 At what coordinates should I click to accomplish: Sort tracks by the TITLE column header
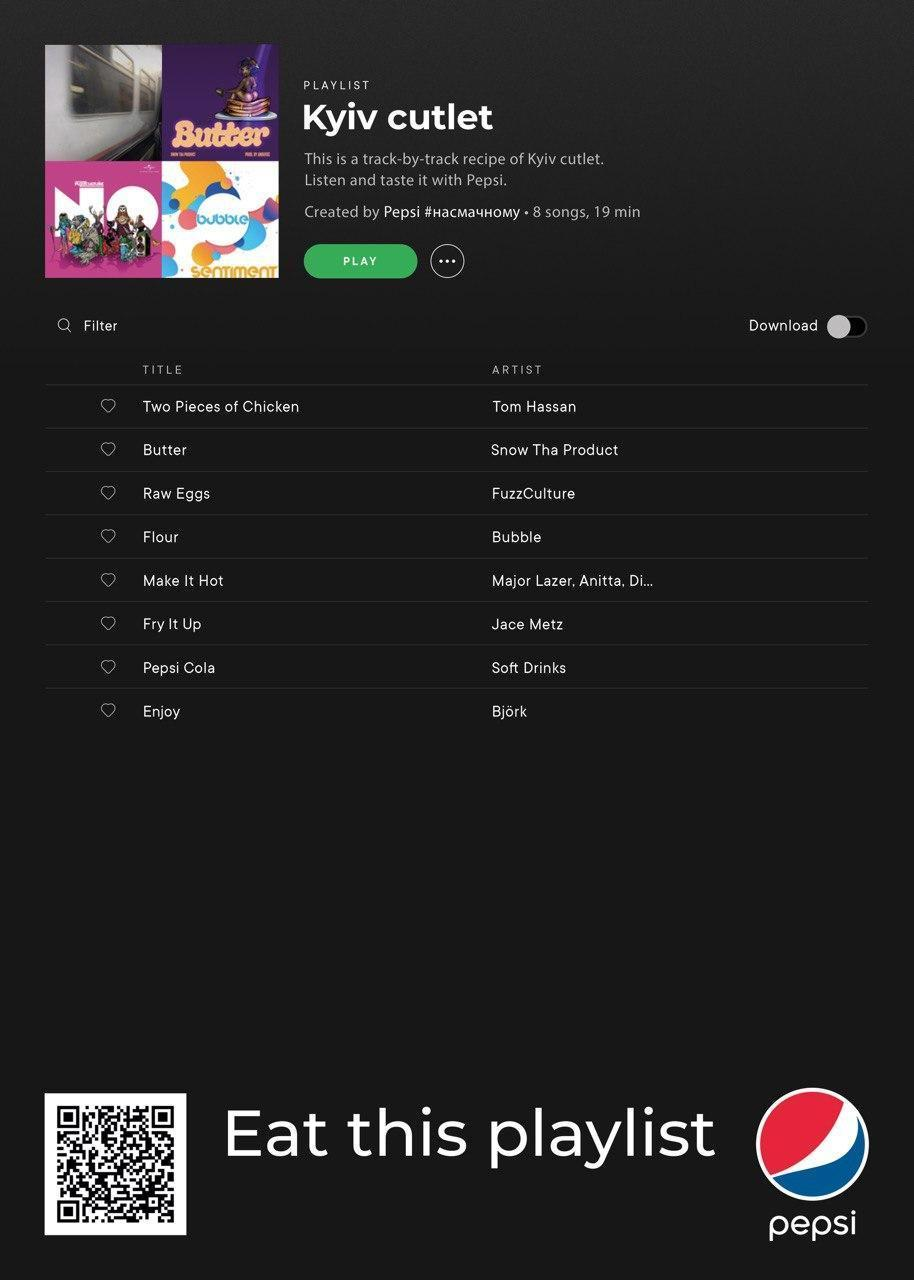pos(163,370)
